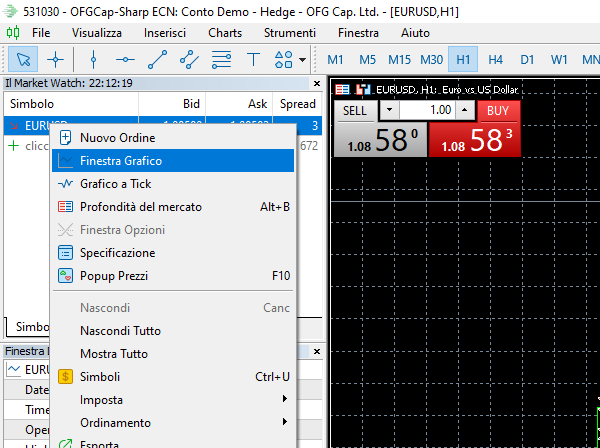Click the Popup Prezzi icon
Screen dimensions: 600x448
point(65,275)
